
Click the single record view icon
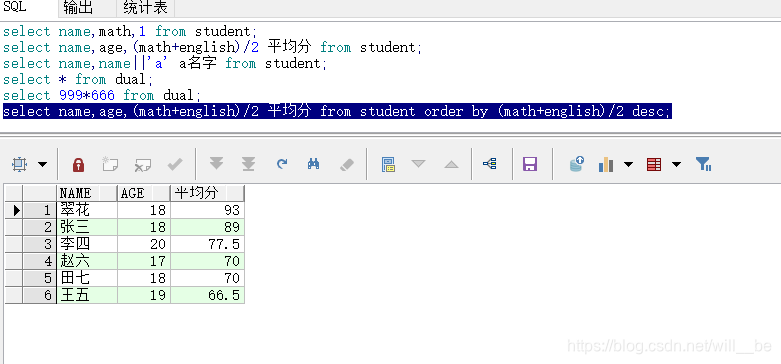coord(388,164)
